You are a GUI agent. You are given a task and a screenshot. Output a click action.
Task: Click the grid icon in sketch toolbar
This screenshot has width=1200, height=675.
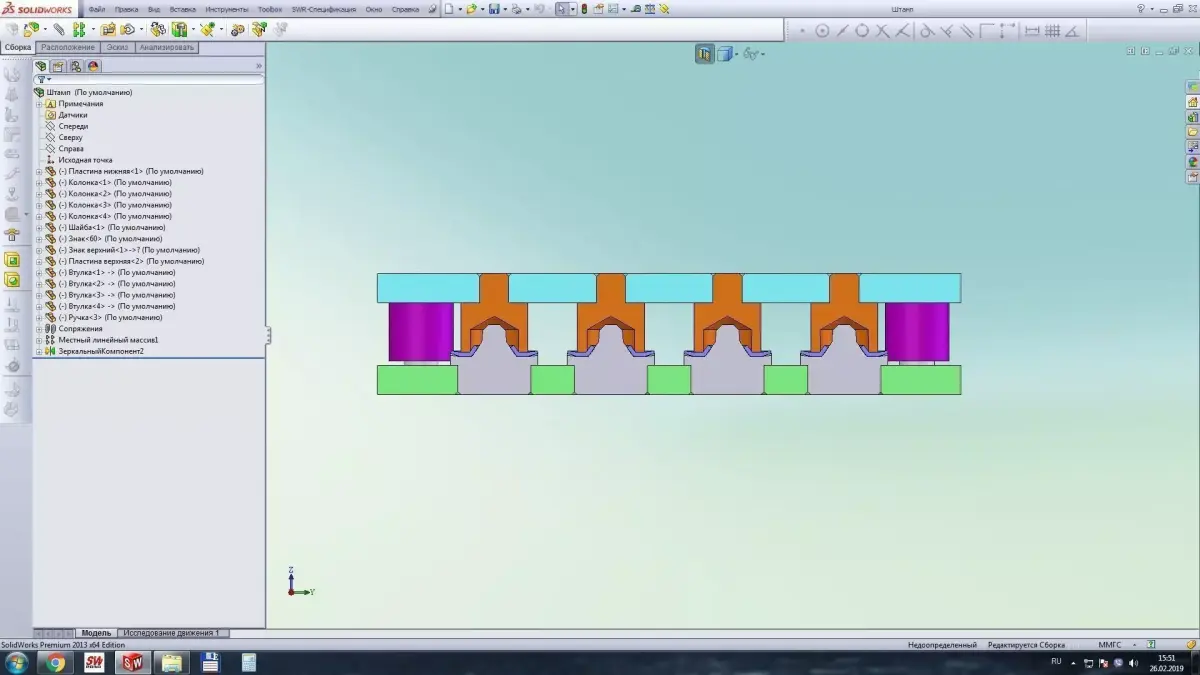click(1052, 31)
